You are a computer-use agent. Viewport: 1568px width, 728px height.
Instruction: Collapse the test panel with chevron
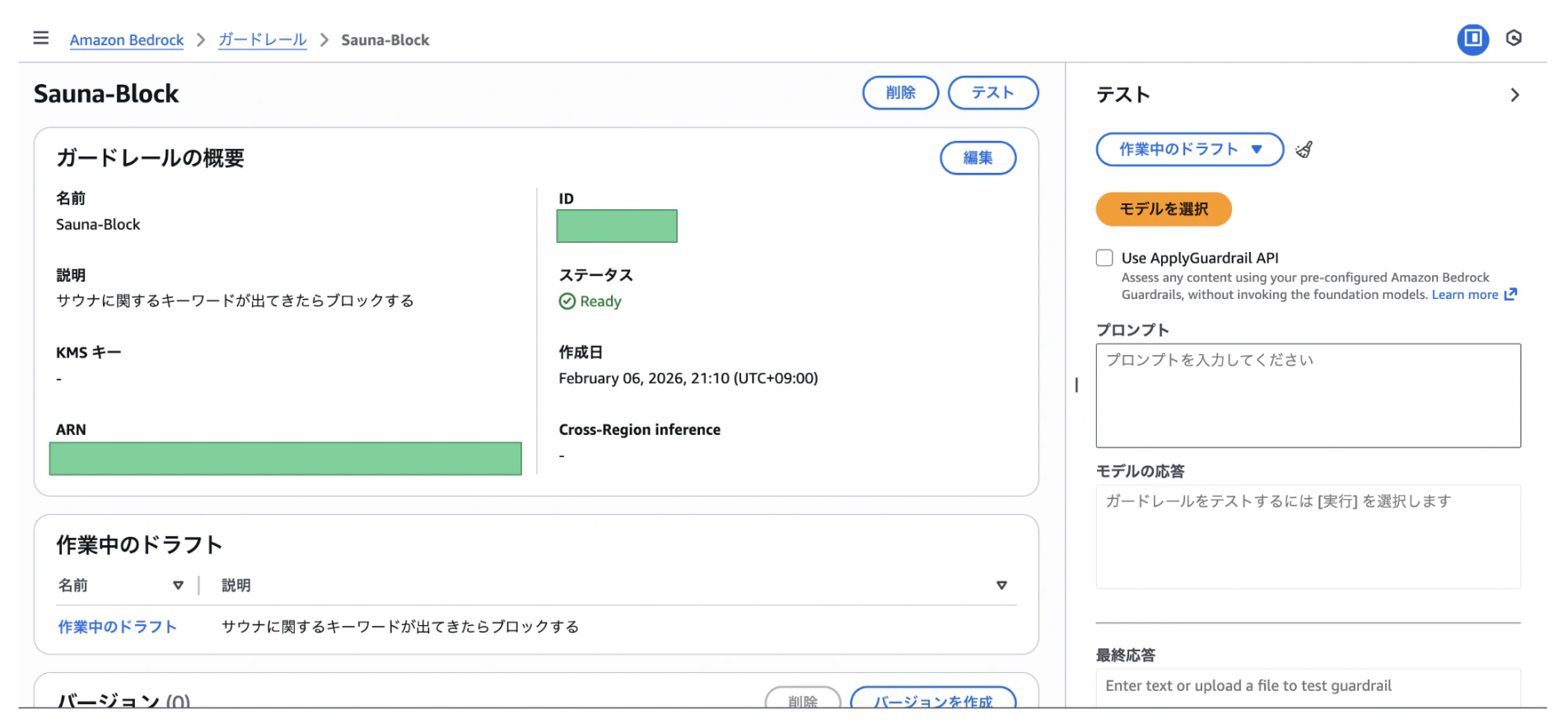[x=1514, y=95]
